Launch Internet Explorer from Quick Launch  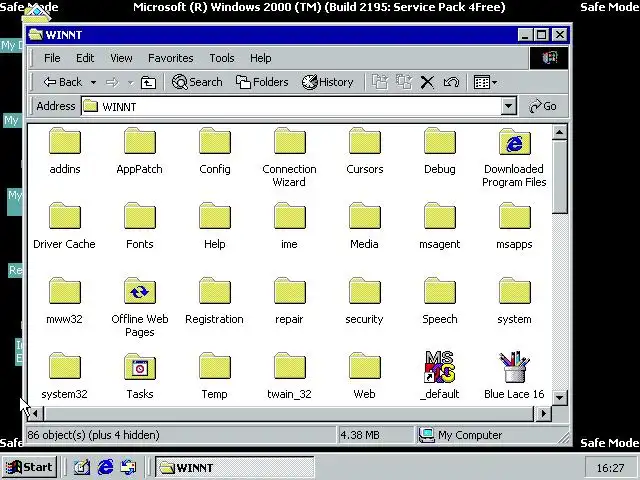[105, 467]
